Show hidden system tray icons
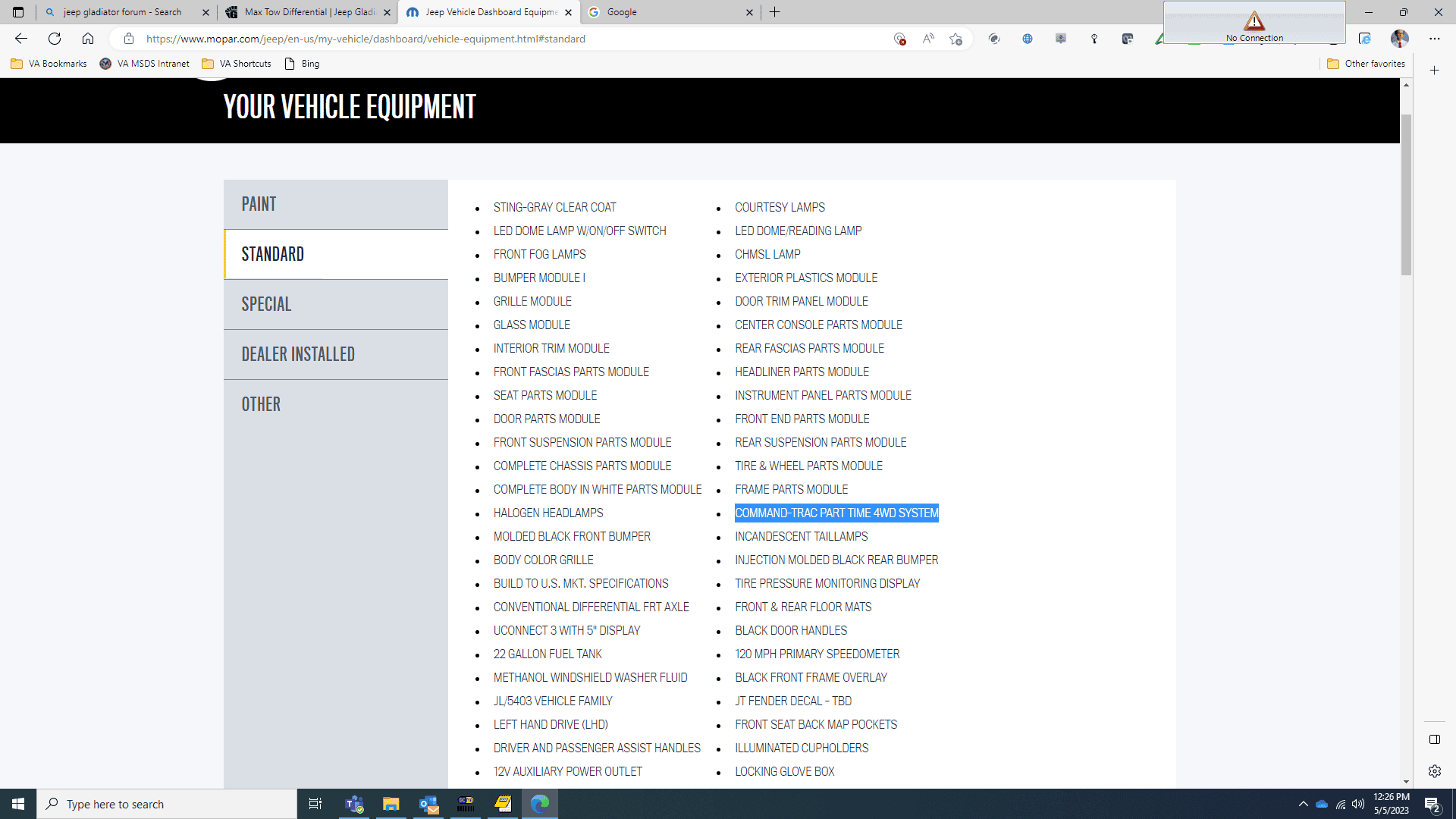 (x=1304, y=804)
